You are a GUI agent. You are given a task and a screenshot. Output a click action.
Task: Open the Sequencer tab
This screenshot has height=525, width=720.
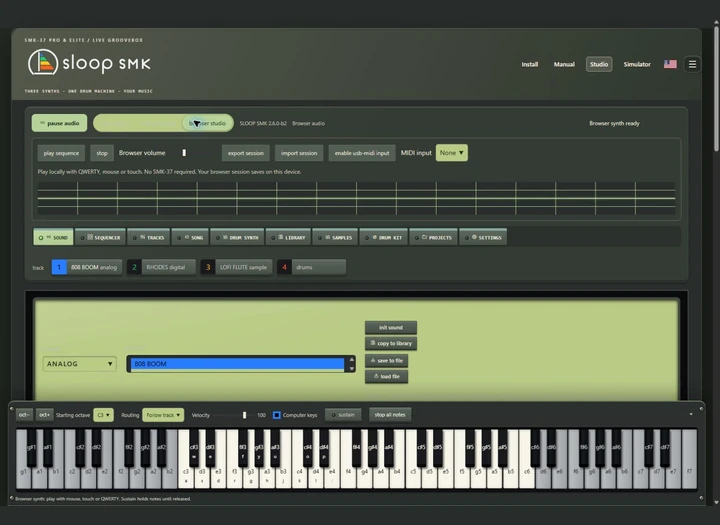100,237
